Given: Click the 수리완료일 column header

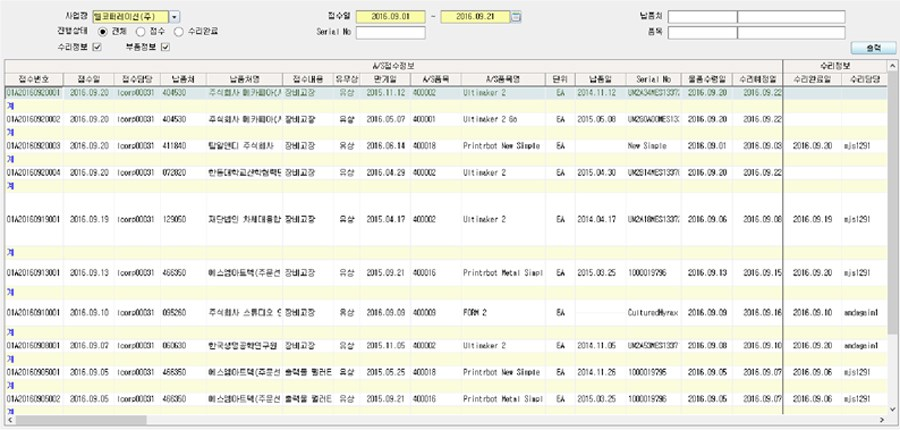Looking at the screenshot, I should [813, 79].
